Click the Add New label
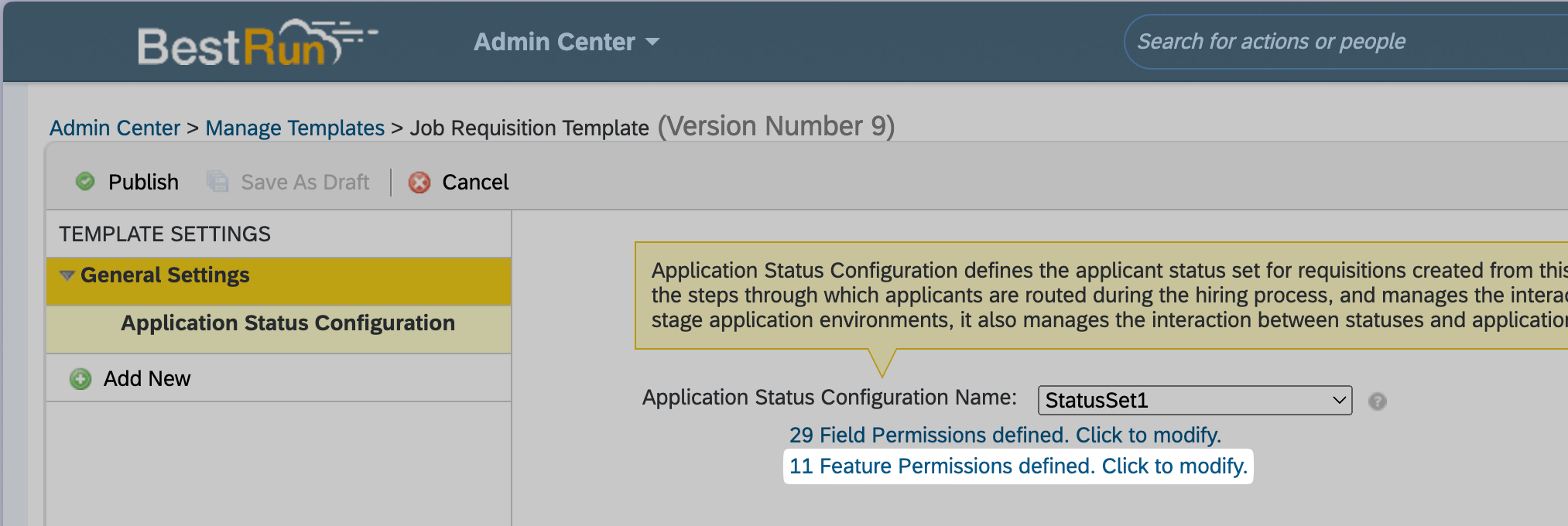Image resolution: width=1568 pixels, height=526 pixels. [x=147, y=379]
